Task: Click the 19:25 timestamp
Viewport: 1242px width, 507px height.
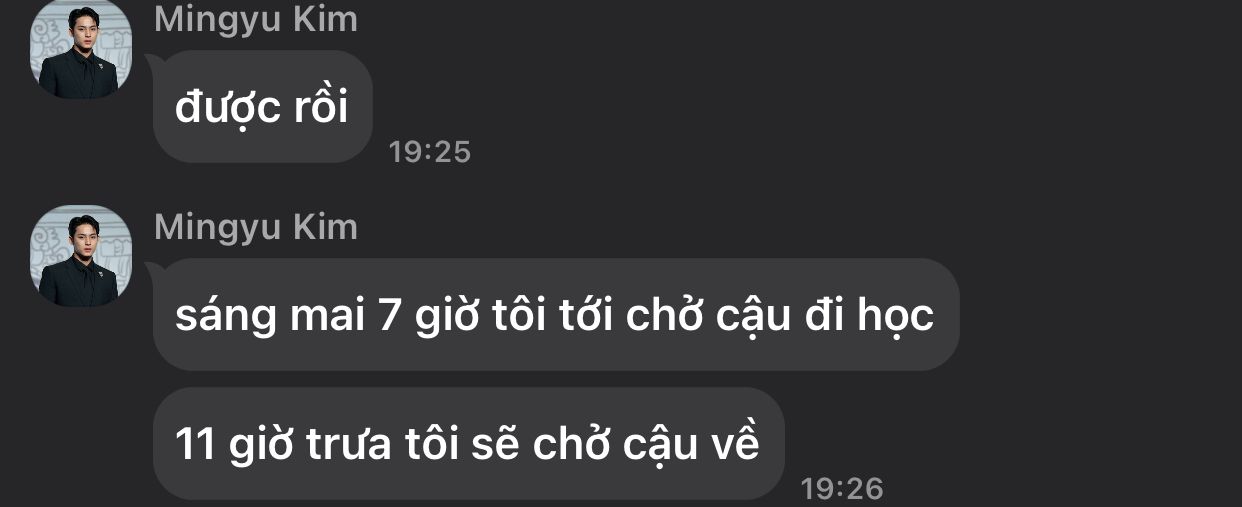Action: pos(430,152)
